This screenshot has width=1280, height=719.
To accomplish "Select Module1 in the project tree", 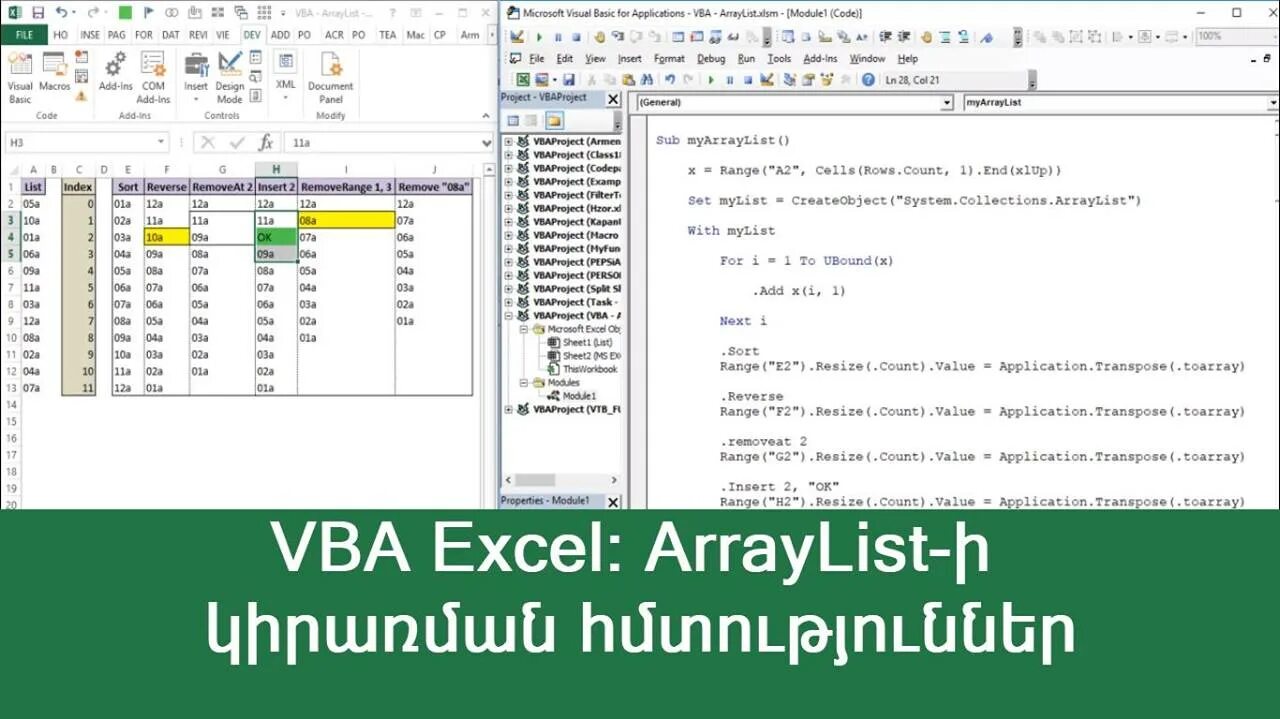I will click(580, 396).
